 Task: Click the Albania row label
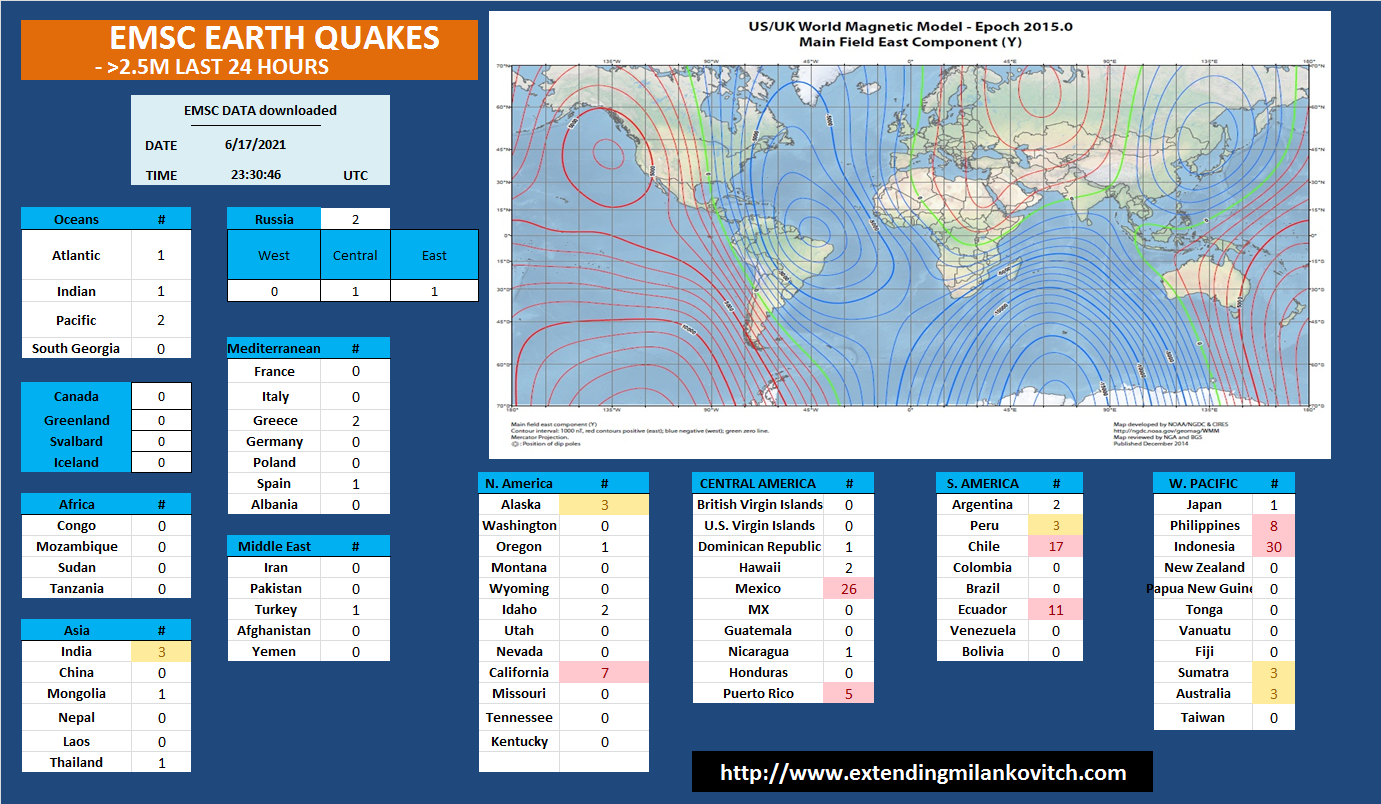pyautogui.click(x=274, y=504)
